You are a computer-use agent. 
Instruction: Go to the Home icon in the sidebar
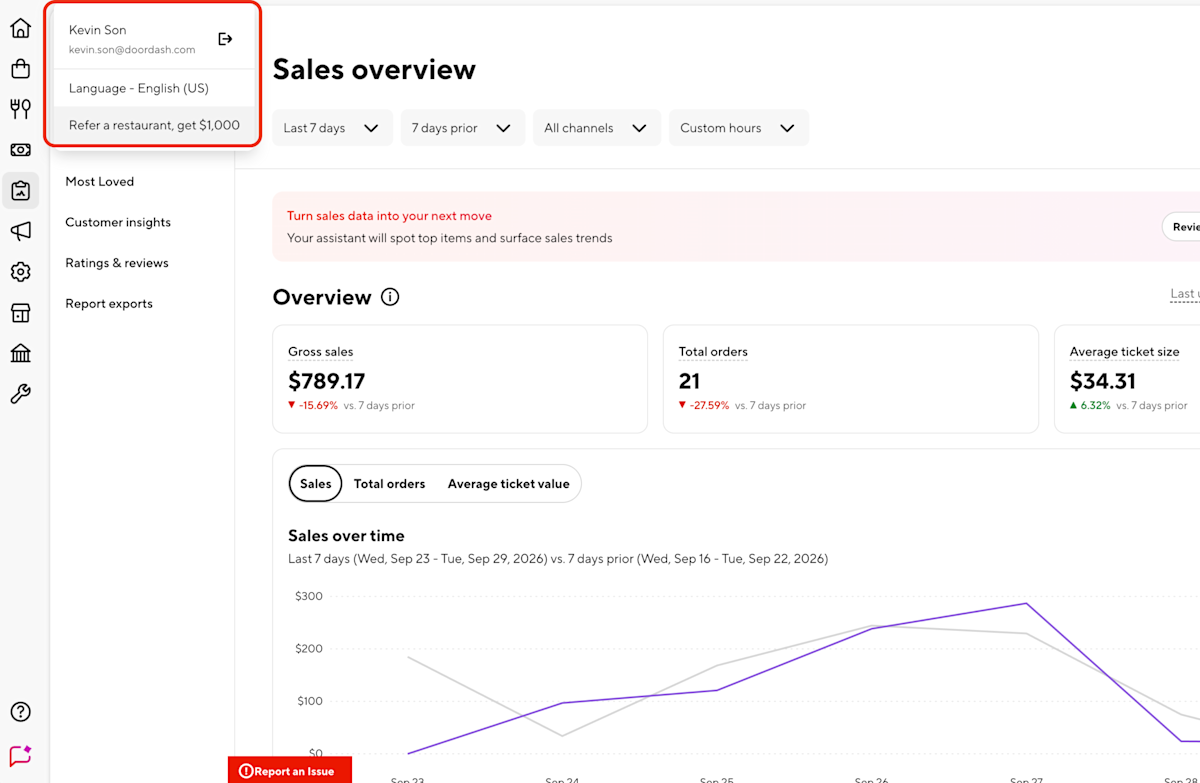tap(20, 28)
